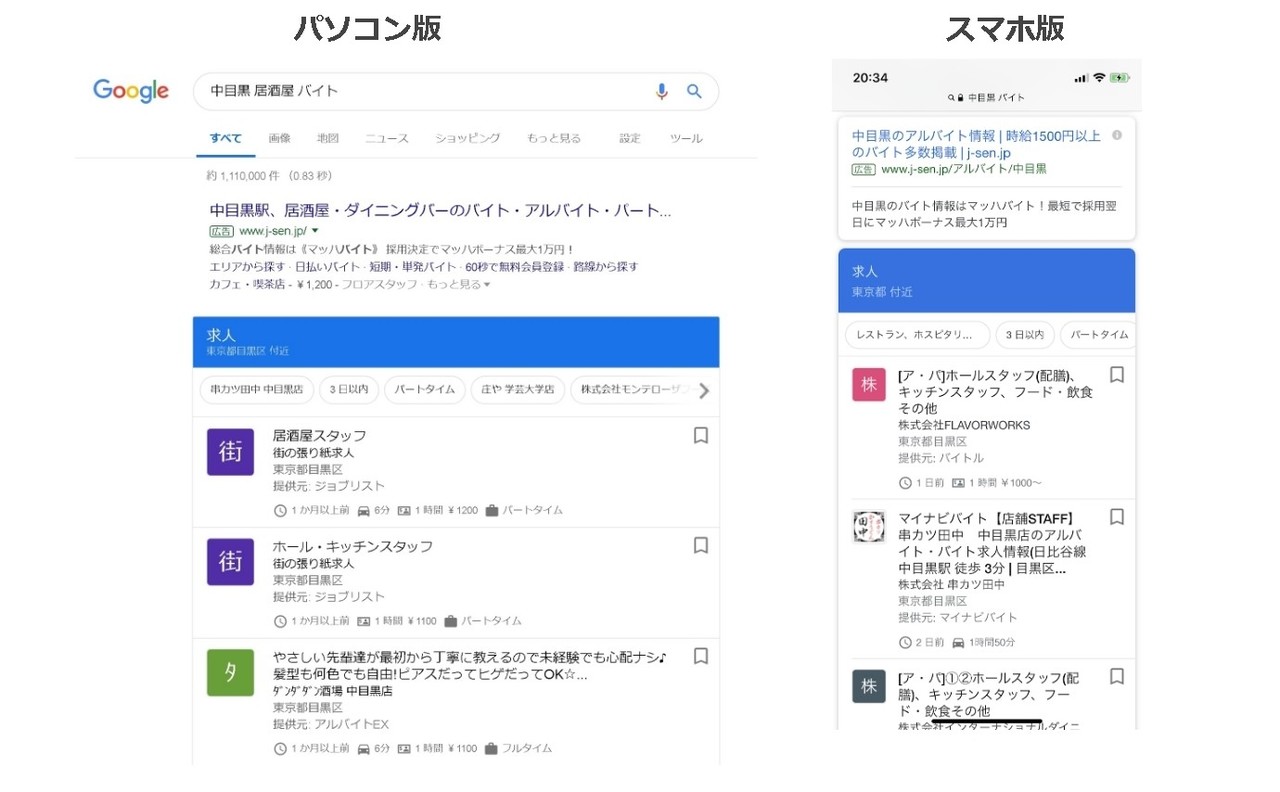Click the purple 街 logo of ホール・キッチンスタッフ
The image size is (1280, 792).
pos(231,562)
